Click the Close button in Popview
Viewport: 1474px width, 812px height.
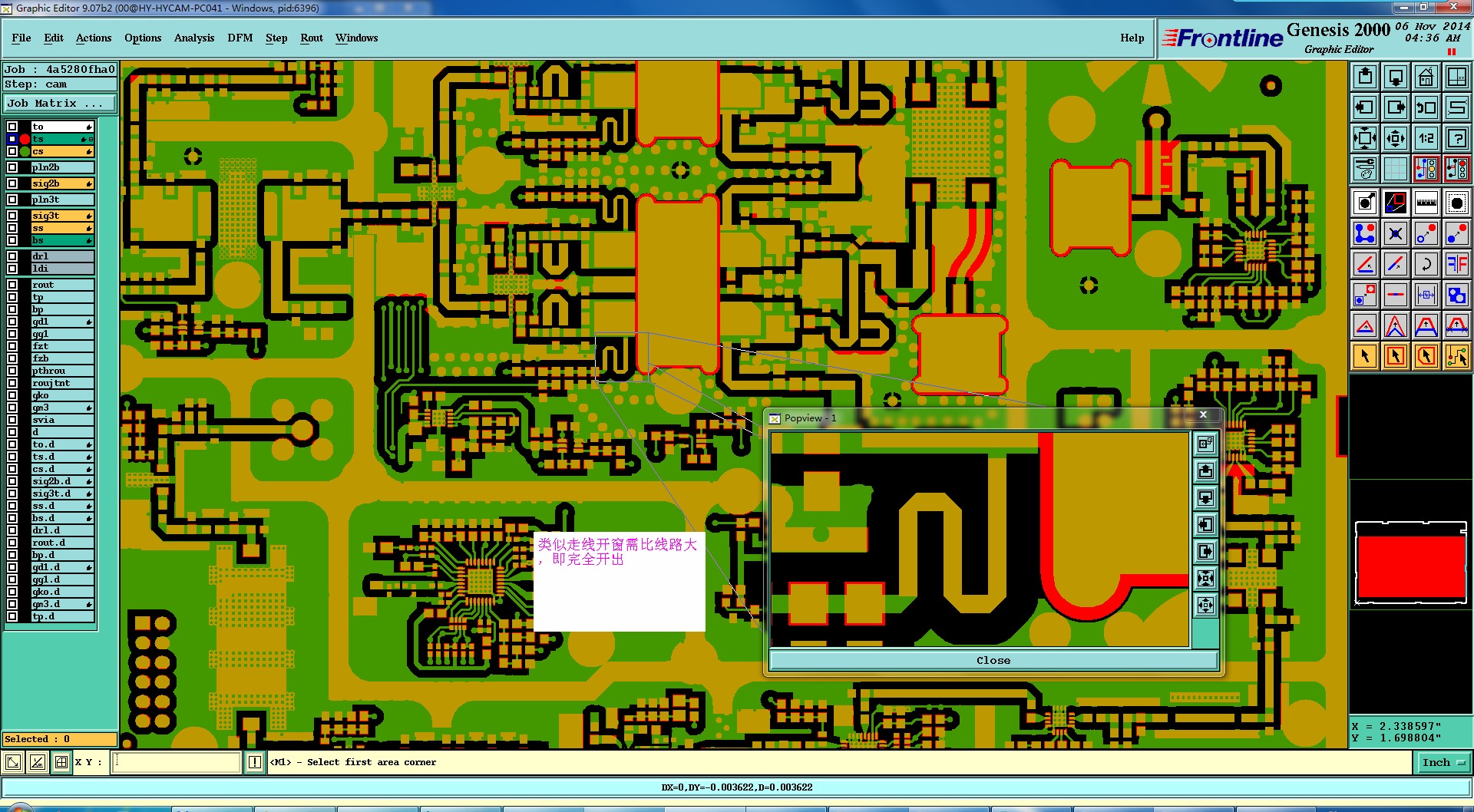click(993, 660)
